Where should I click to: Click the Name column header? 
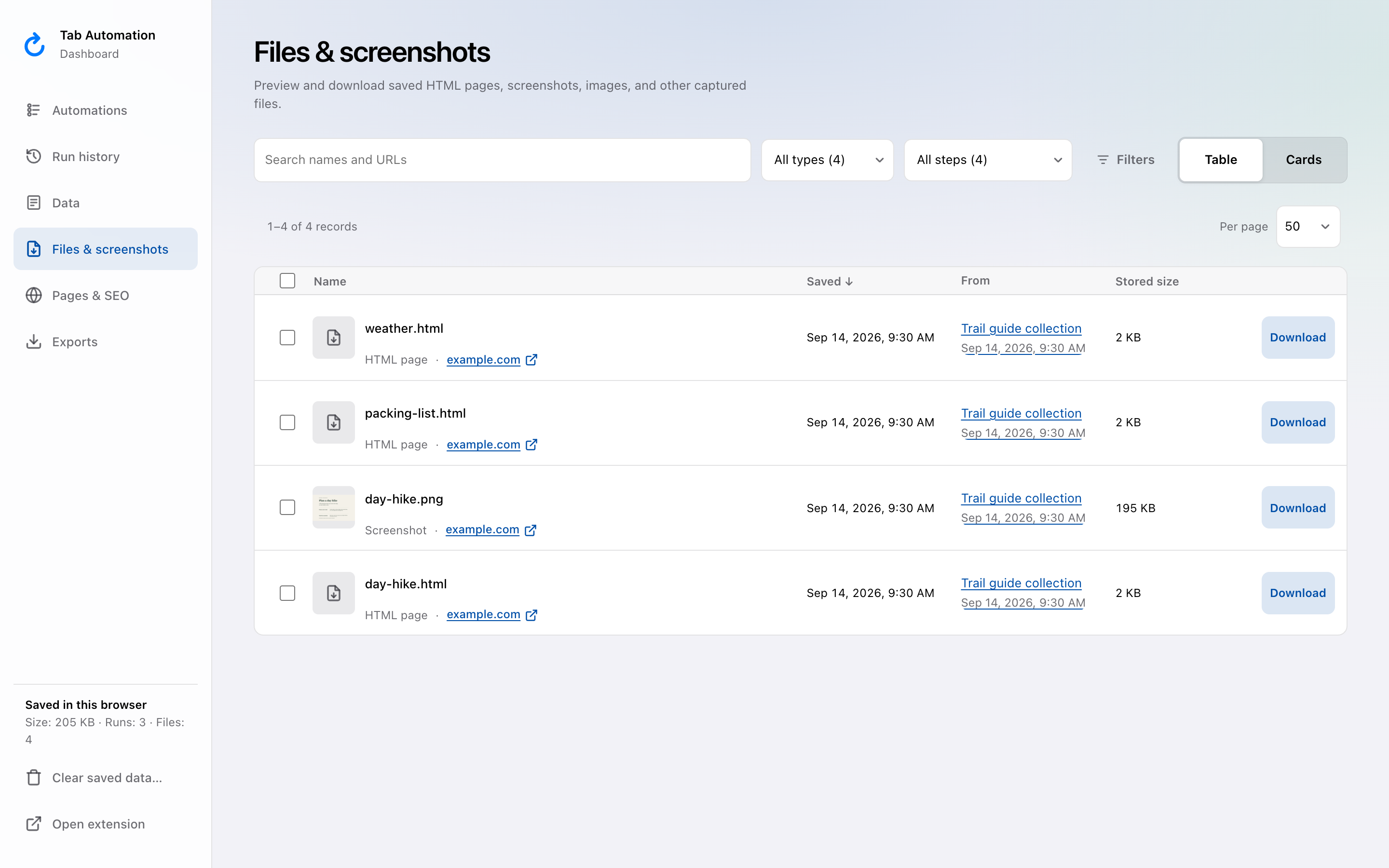[330, 281]
